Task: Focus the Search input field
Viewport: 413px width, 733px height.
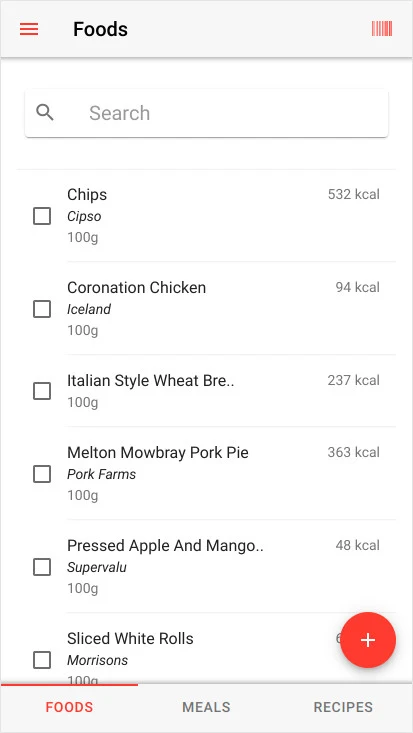Action: (x=206, y=113)
